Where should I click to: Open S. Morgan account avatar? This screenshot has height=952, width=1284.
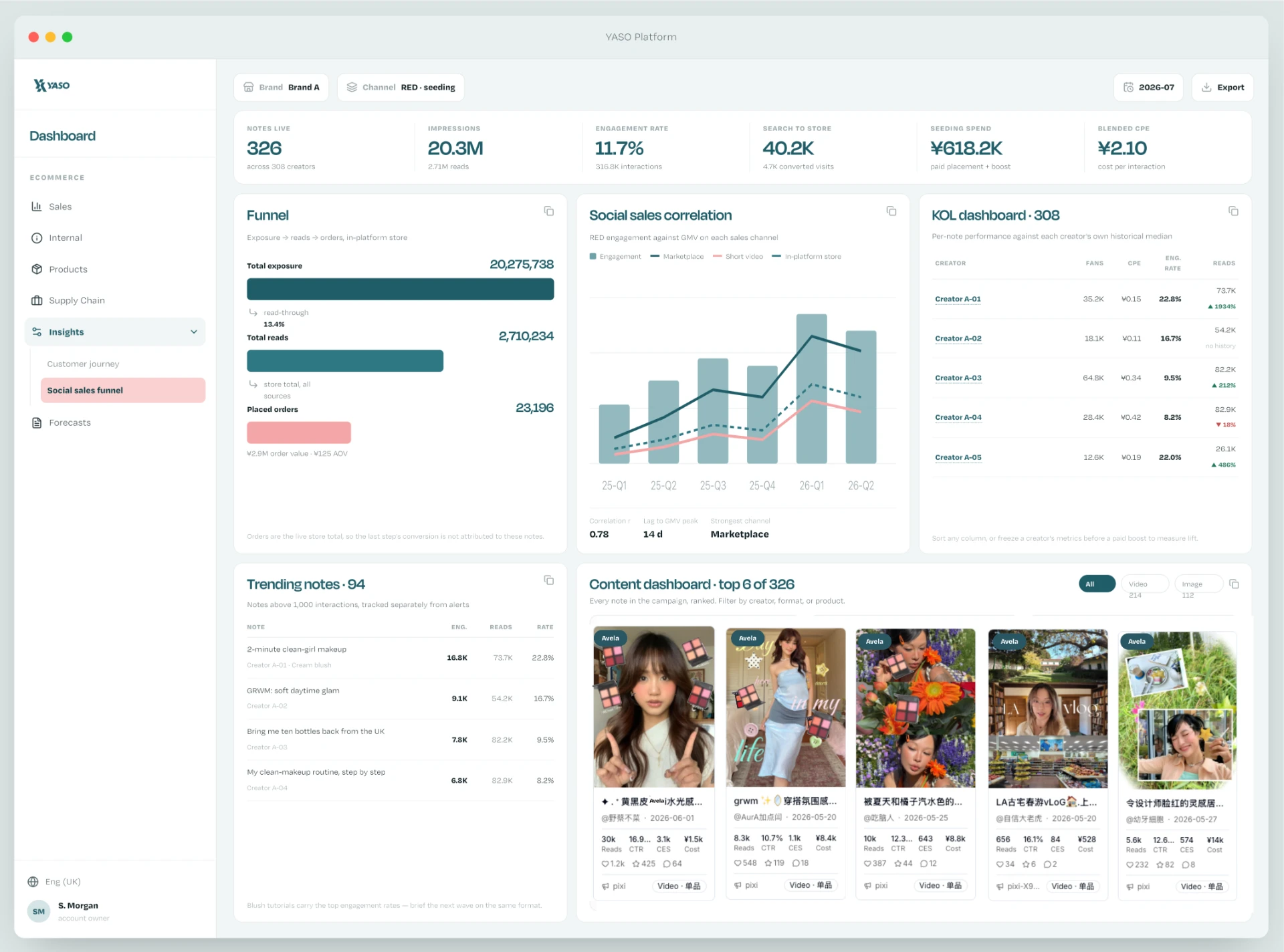pos(39,911)
